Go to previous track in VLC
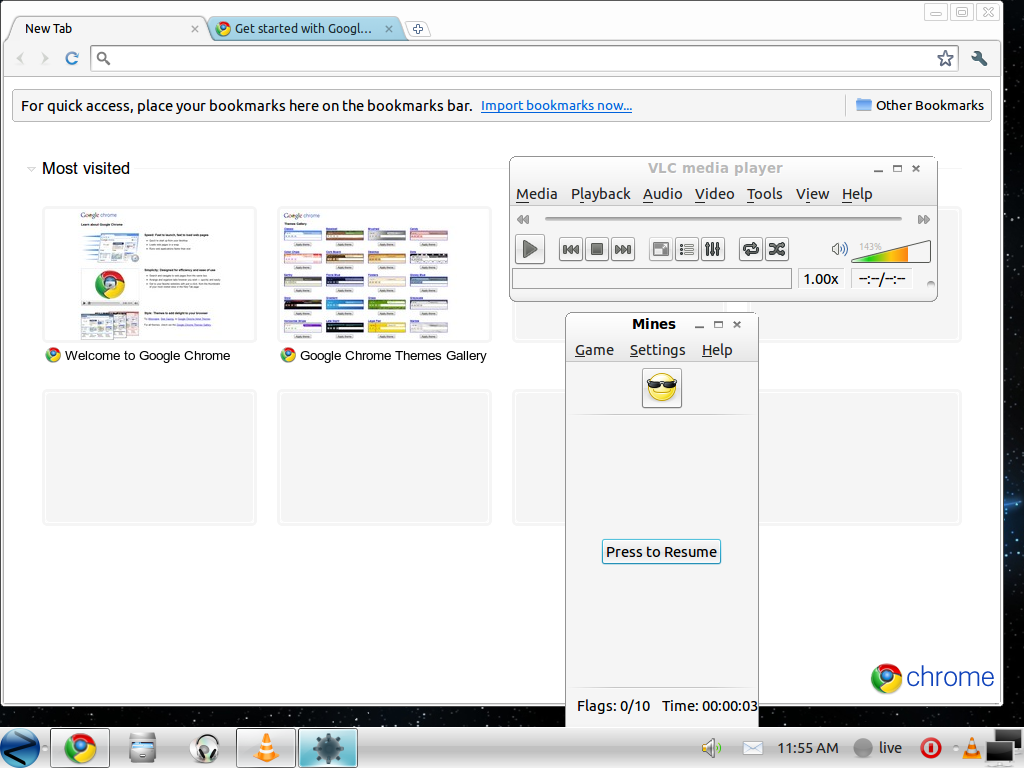1024x768 pixels. pyautogui.click(x=571, y=249)
